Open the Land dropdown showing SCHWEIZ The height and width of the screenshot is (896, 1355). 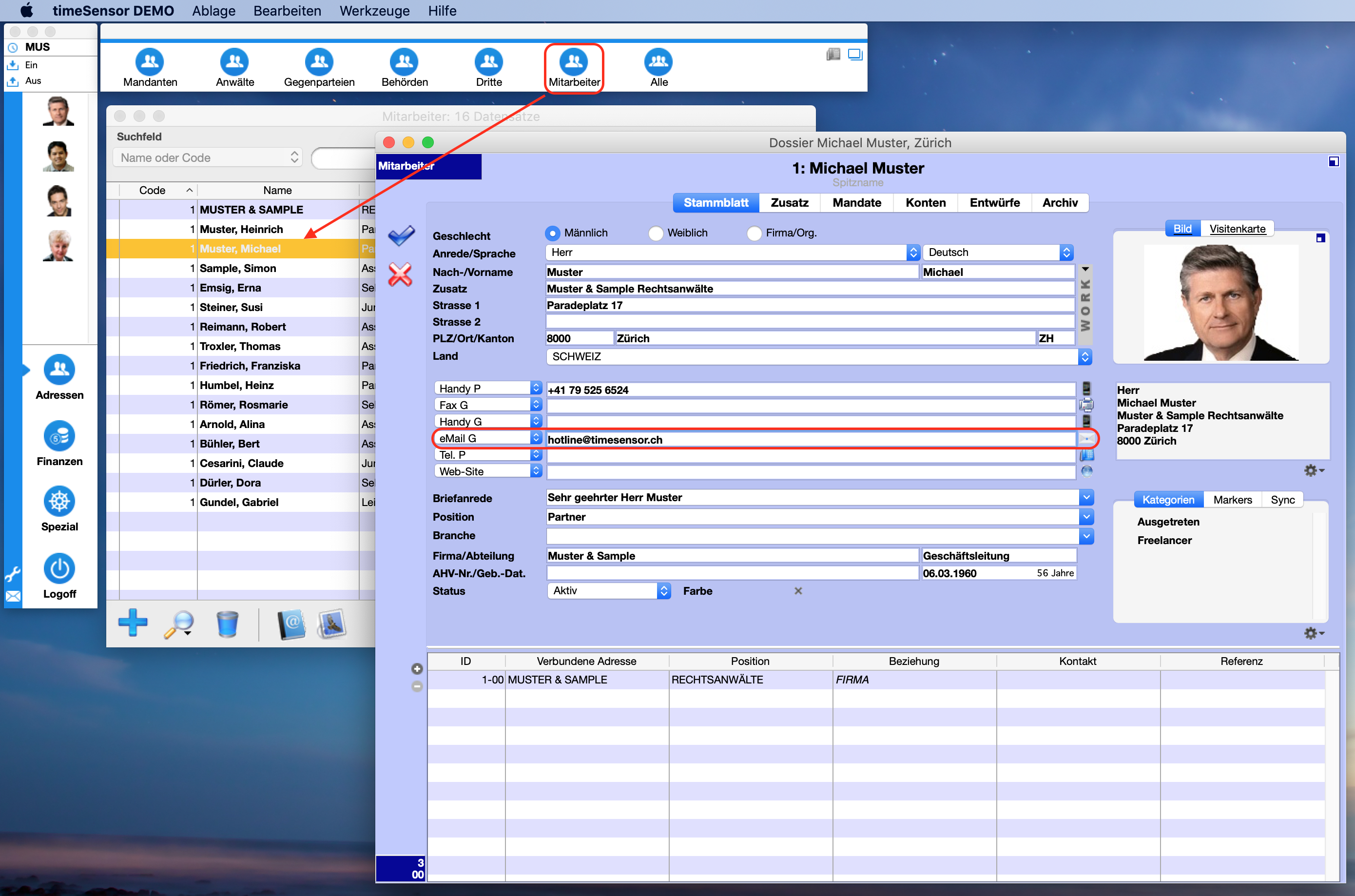[819, 356]
